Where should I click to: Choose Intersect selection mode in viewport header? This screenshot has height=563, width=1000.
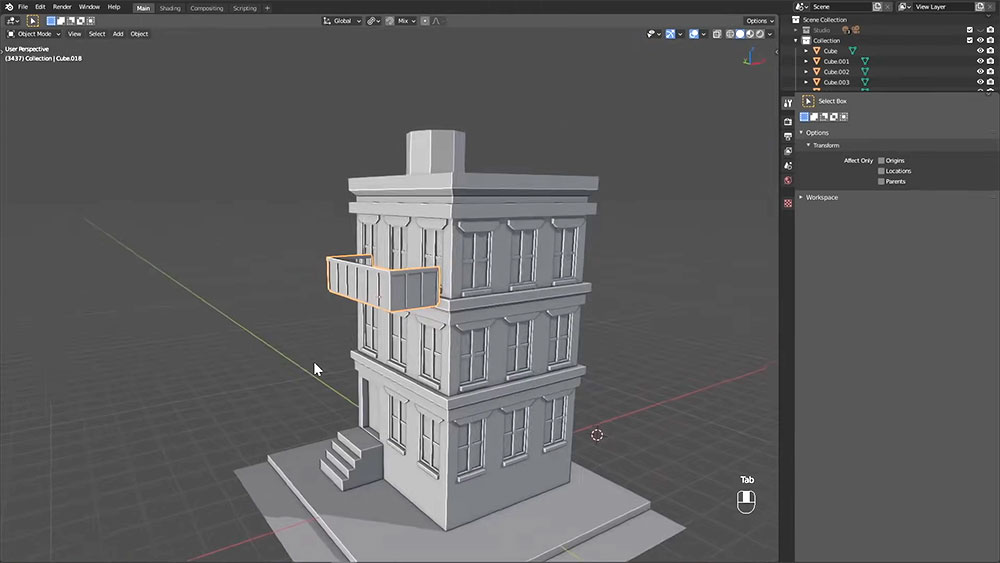(91, 21)
